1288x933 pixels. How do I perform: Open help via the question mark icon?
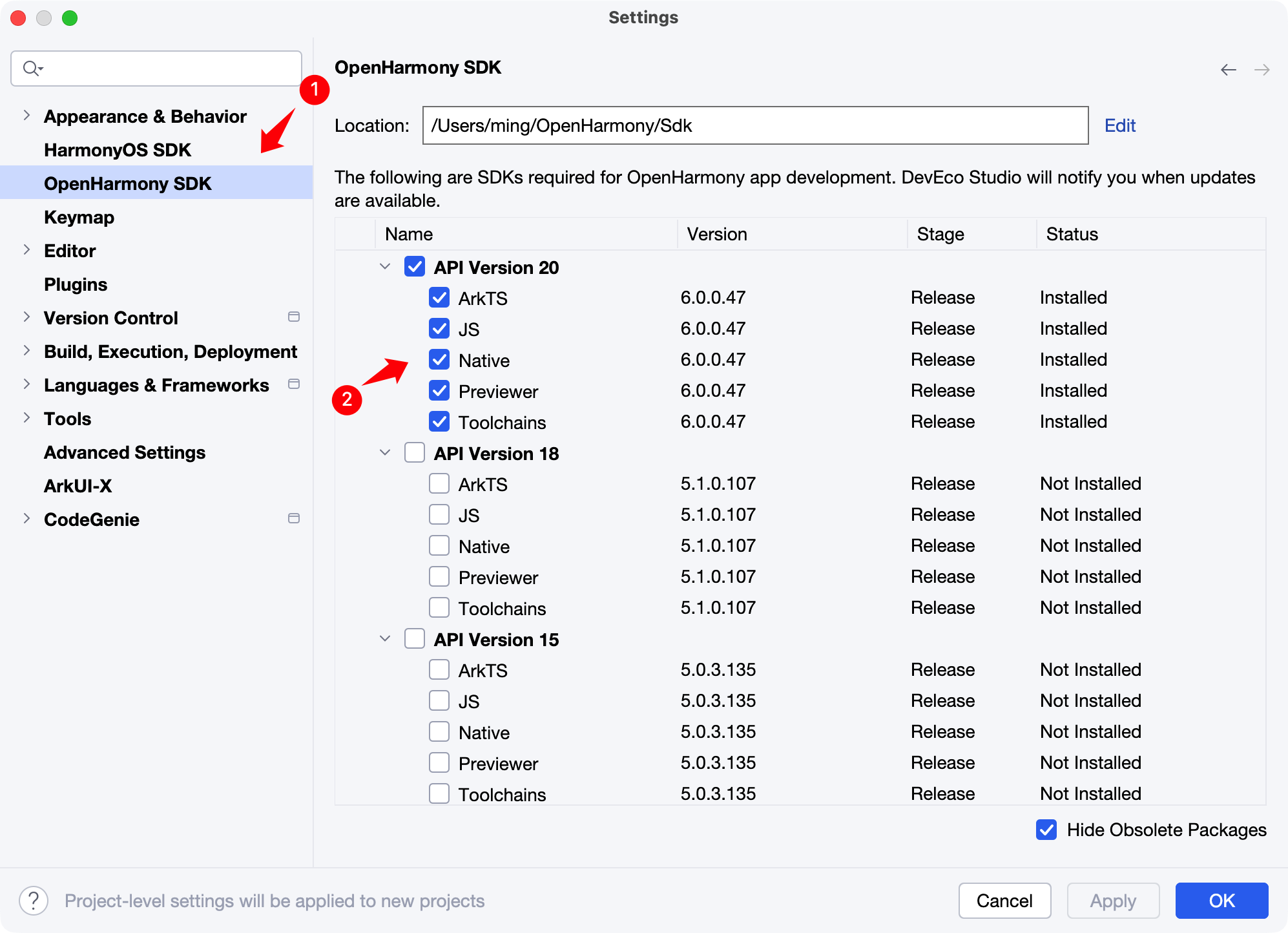tap(34, 900)
